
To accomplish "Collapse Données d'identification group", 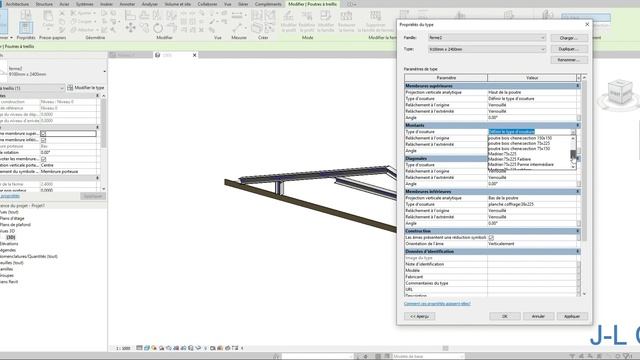I will pos(578,251).
